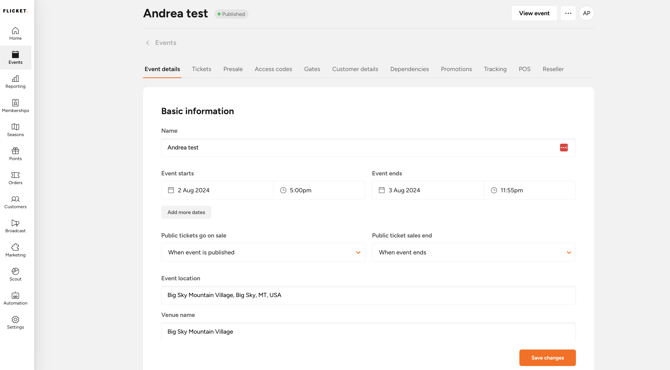670x370 pixels.
Task: Click the Flicket logo
Action: (x=15, y=11)
